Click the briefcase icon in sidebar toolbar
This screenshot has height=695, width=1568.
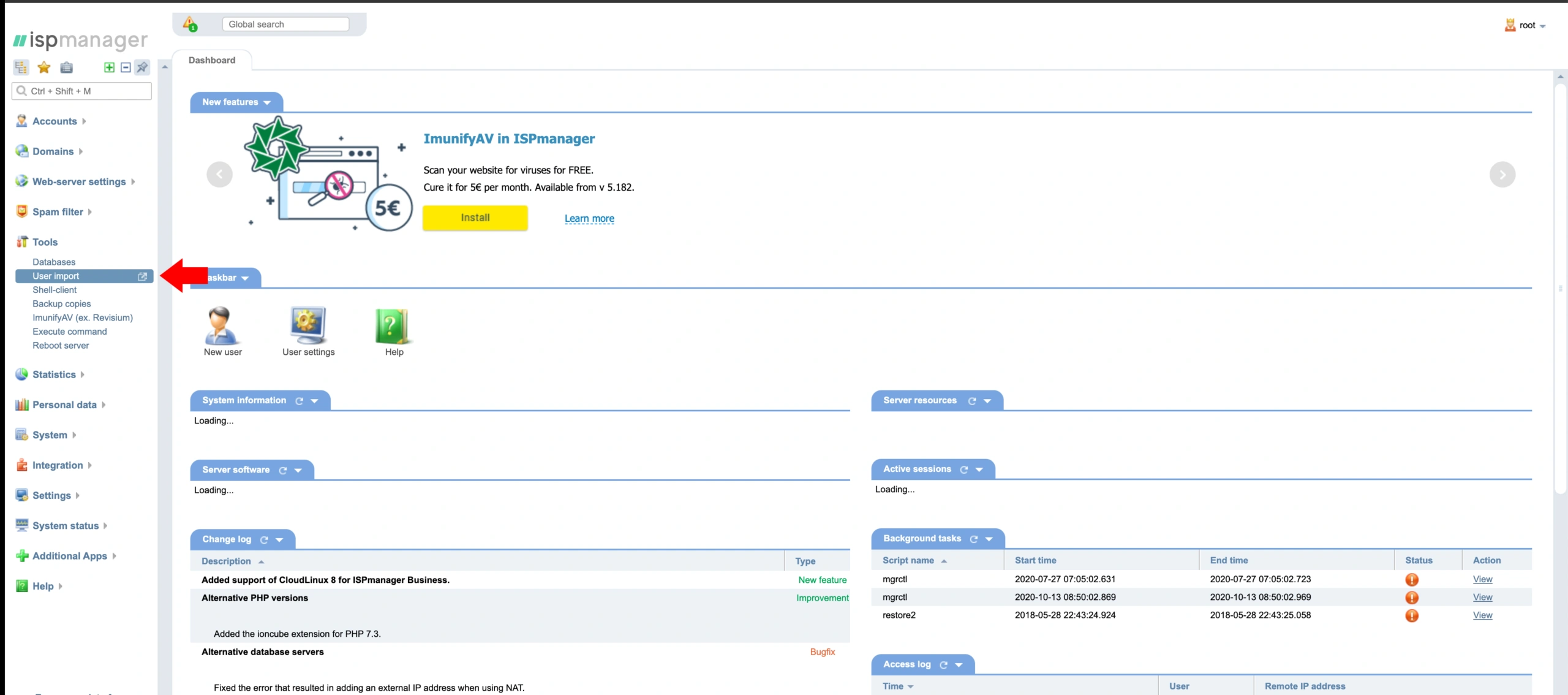coord(66,67)
